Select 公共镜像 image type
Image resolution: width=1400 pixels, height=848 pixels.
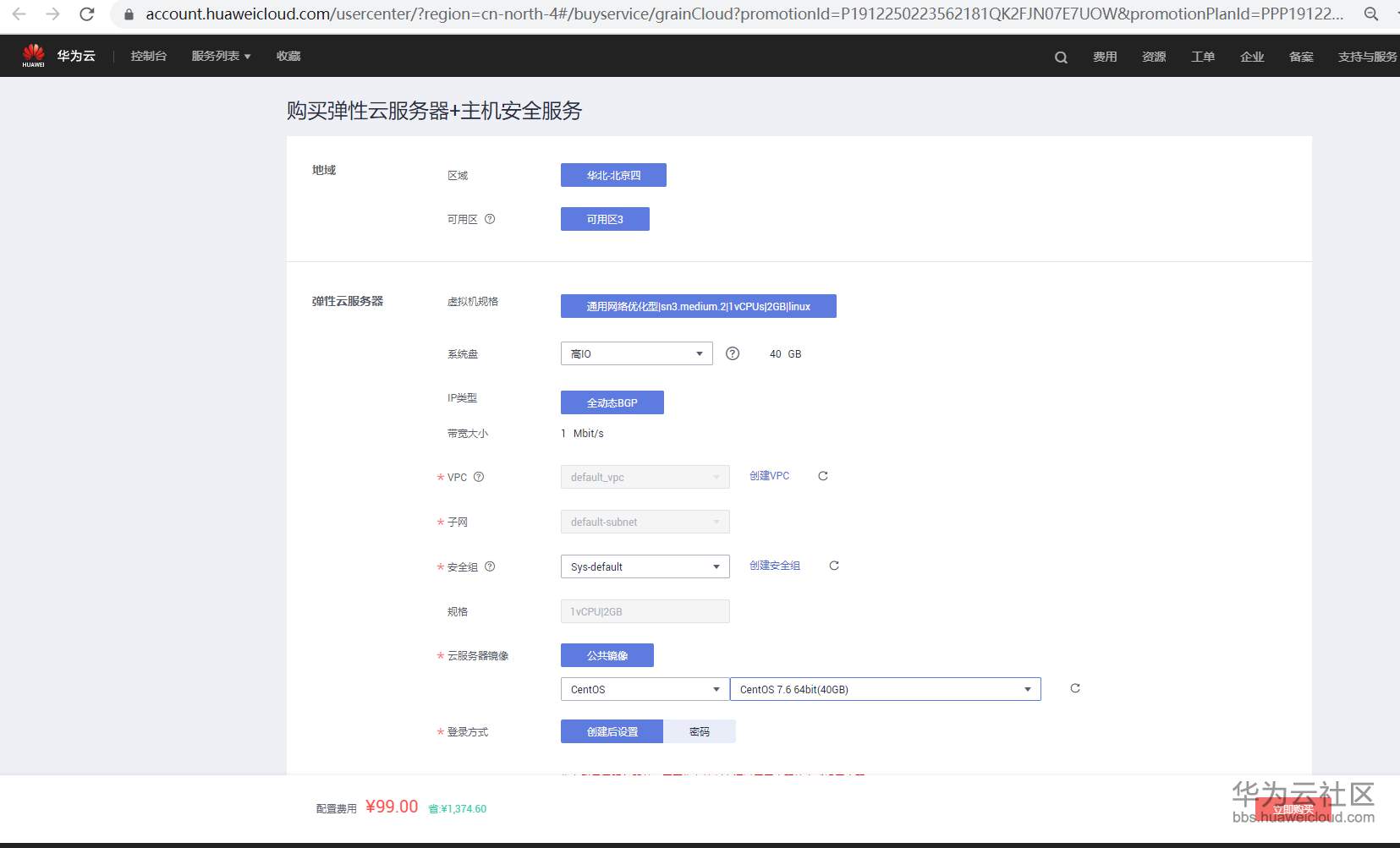[x=607, y=655]
